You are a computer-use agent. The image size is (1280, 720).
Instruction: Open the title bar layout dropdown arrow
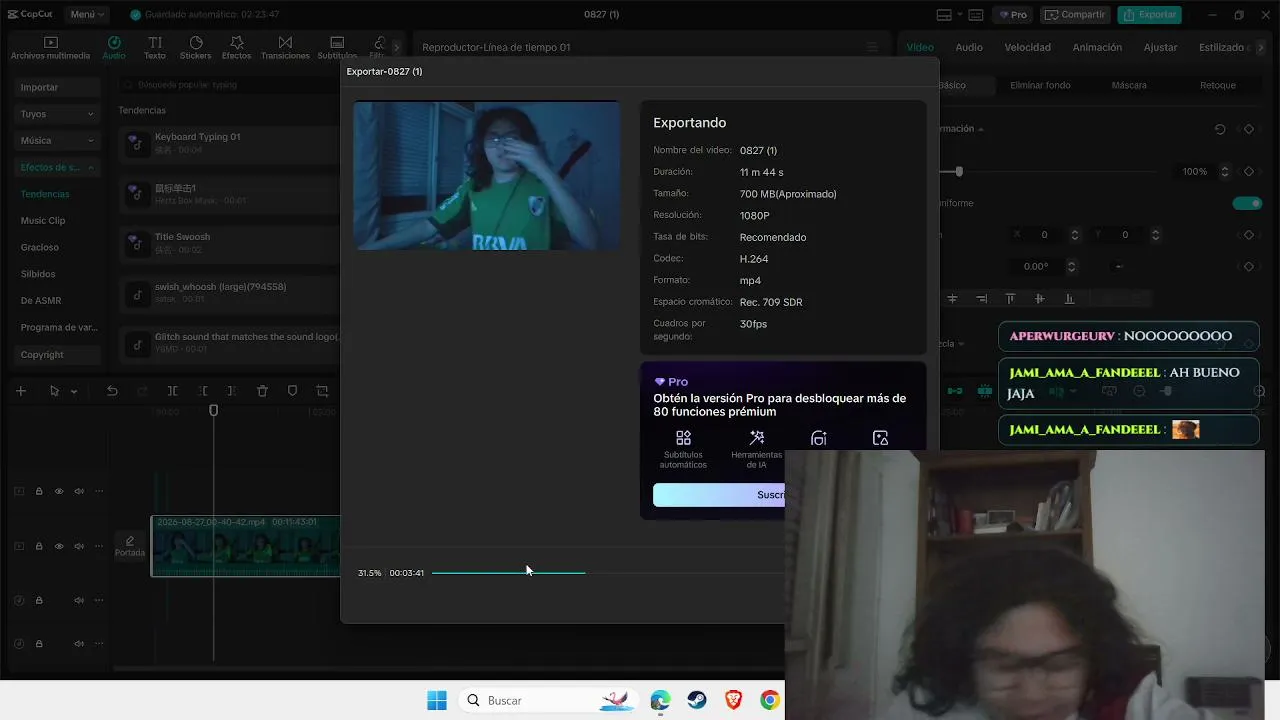(x=960, y=15)
